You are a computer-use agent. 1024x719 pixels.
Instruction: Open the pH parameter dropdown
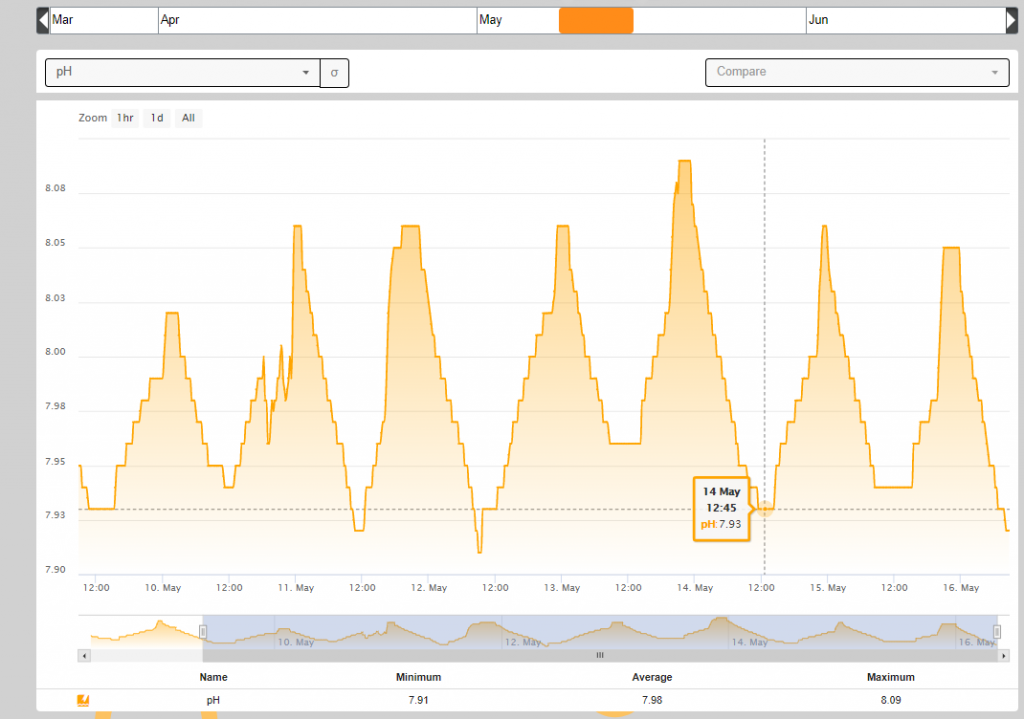coord(182,73)
